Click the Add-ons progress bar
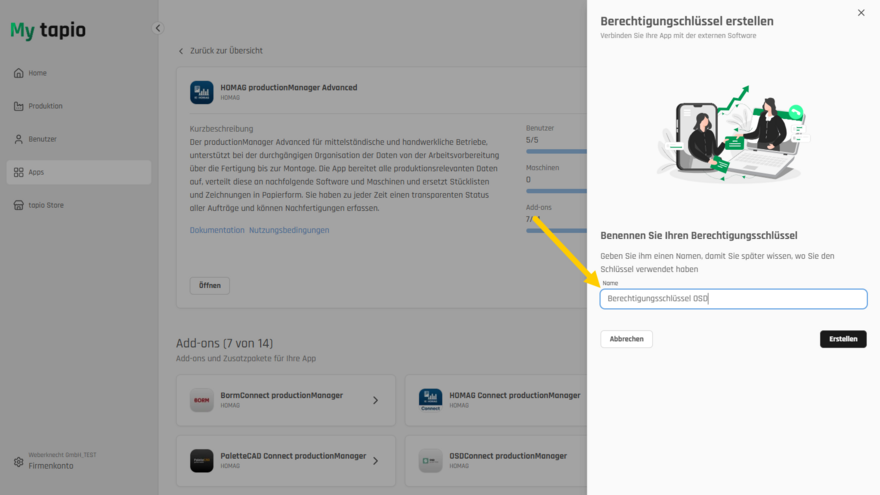This screenshot has width=880, height=495. point(556,231)
